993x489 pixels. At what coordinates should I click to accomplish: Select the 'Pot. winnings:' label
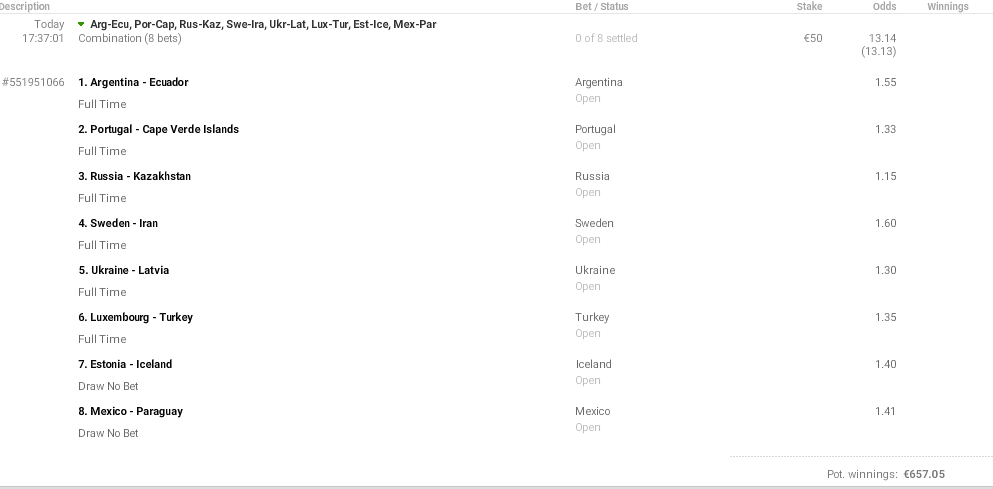pos(862,474)
